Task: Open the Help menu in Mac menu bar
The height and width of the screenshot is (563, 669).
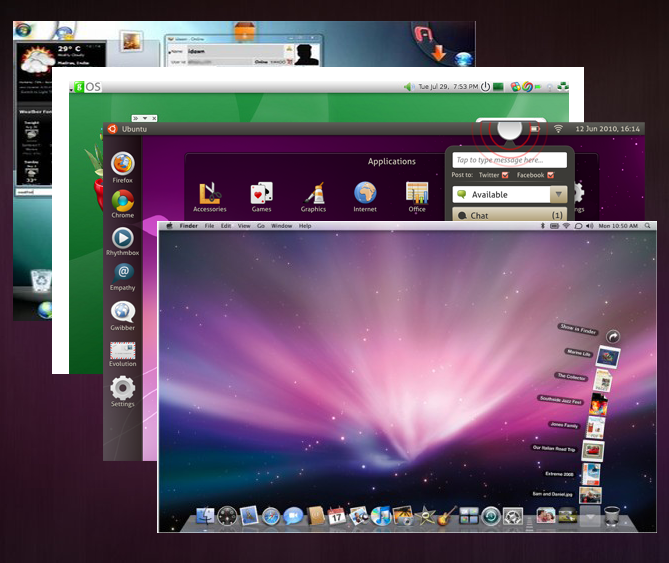Action: click(305, 226)
